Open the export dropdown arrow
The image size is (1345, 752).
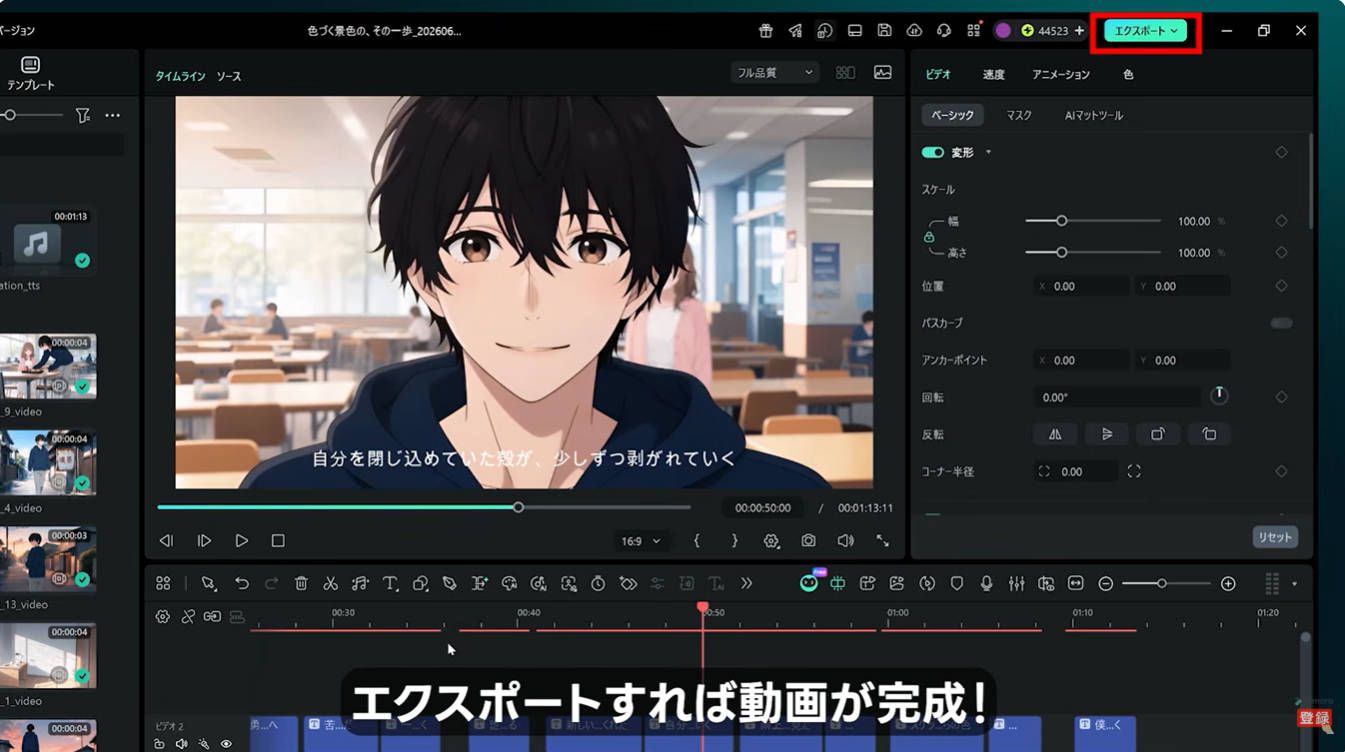[1174, 31]
